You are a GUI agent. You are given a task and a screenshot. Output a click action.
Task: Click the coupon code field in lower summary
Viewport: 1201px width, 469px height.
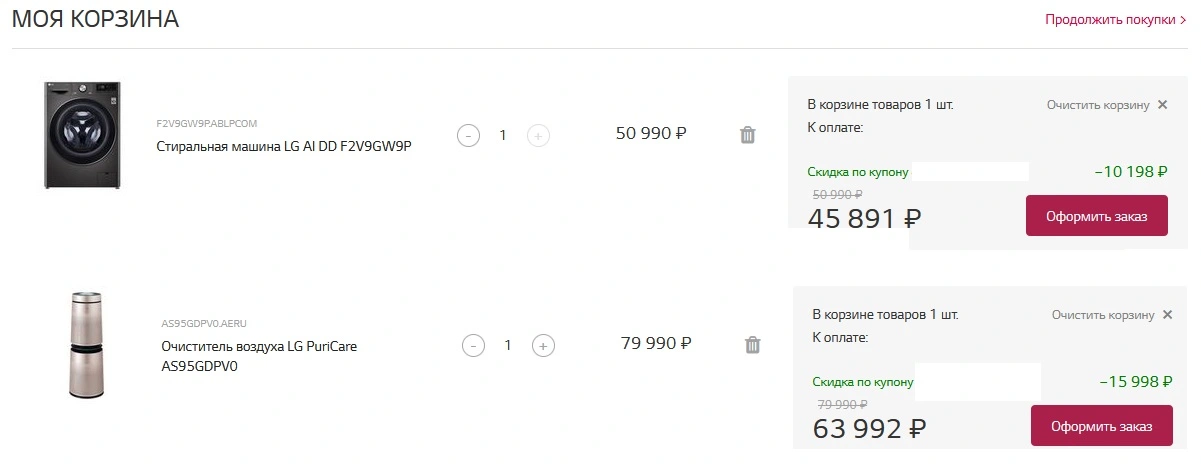[979, 382]
